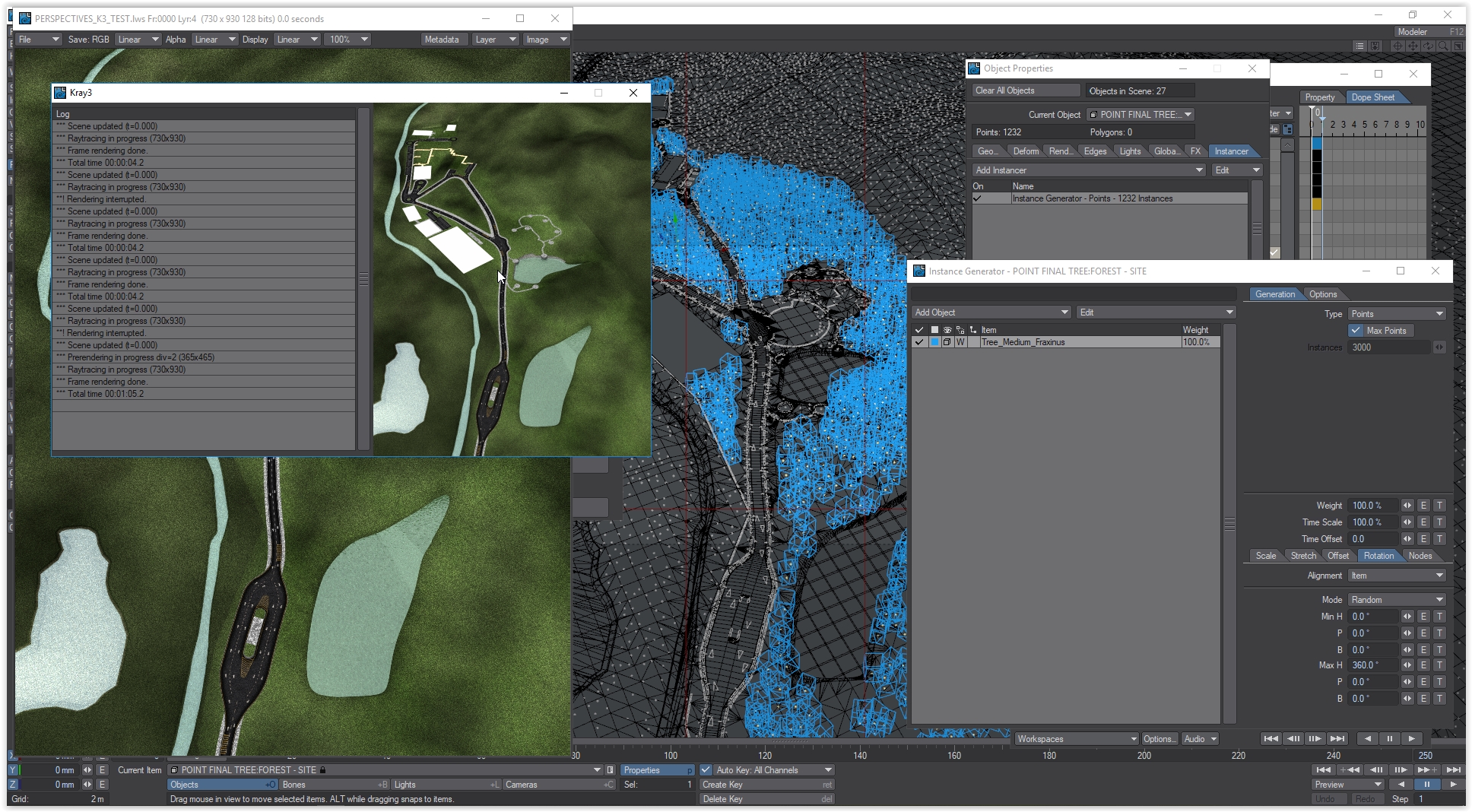Toggle the Max Points checkbox
Screen dimensions: 1472x812
(1356, 331)
